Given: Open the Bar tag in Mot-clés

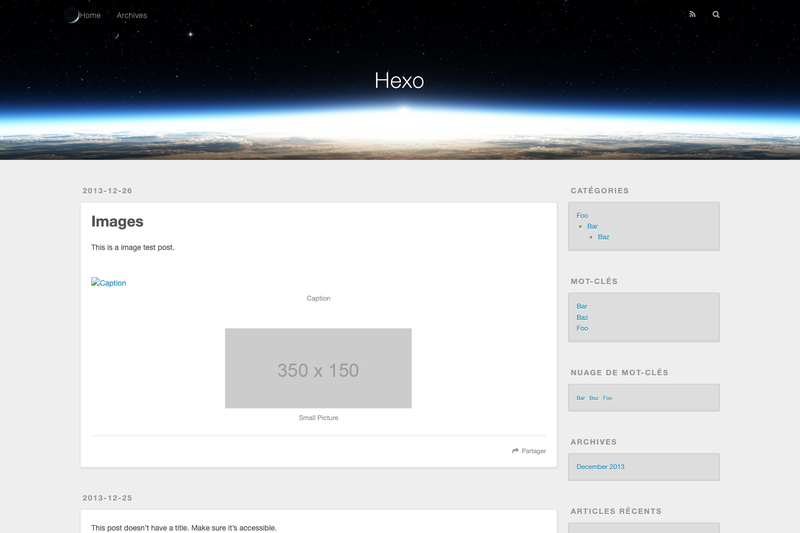Looking at the screenshot, I should click(582, 306).
